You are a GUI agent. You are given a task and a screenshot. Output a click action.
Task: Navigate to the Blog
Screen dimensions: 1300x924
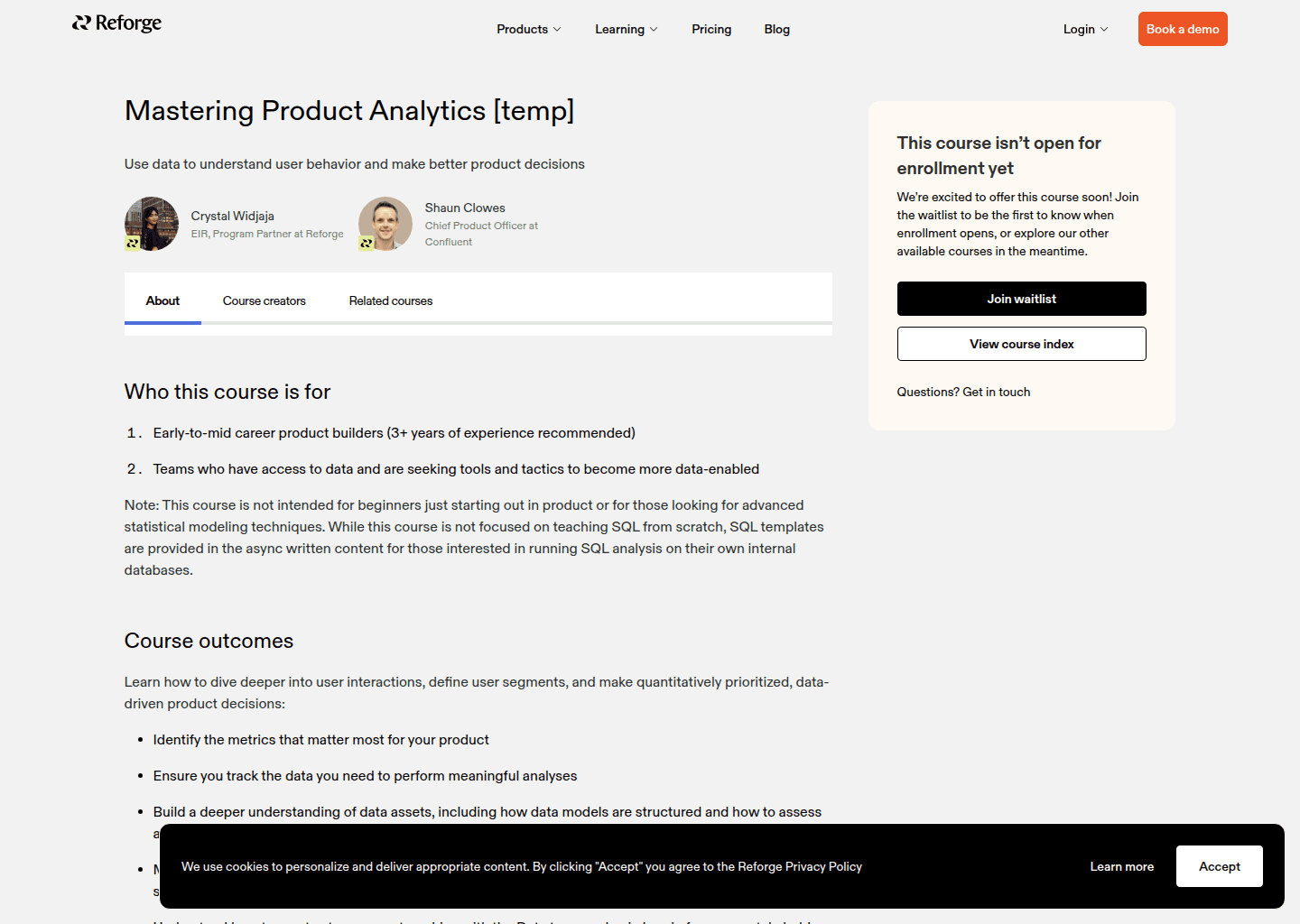click(776, 29)
